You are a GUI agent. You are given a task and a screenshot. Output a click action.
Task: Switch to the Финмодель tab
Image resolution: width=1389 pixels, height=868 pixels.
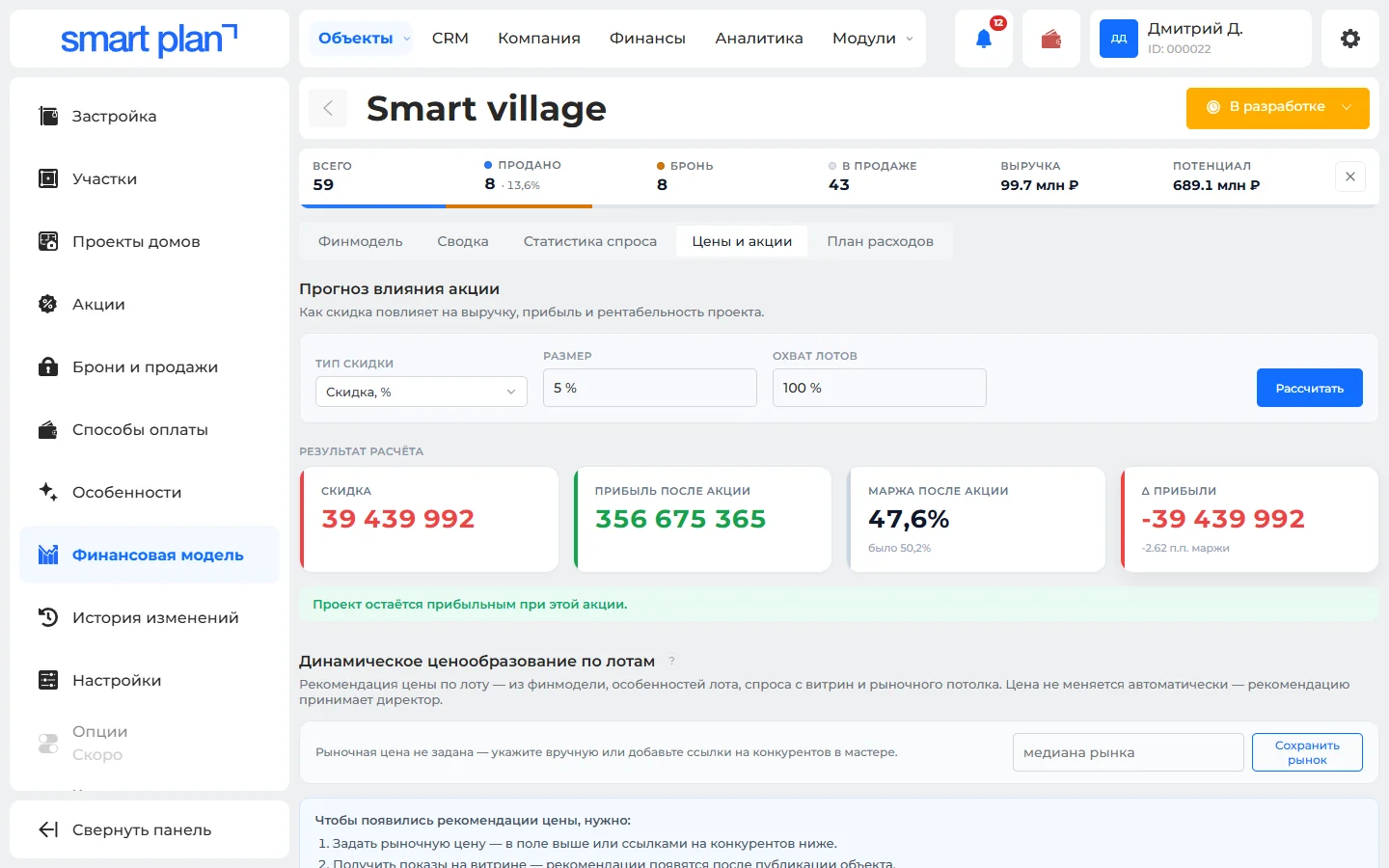tap(361, 241)
